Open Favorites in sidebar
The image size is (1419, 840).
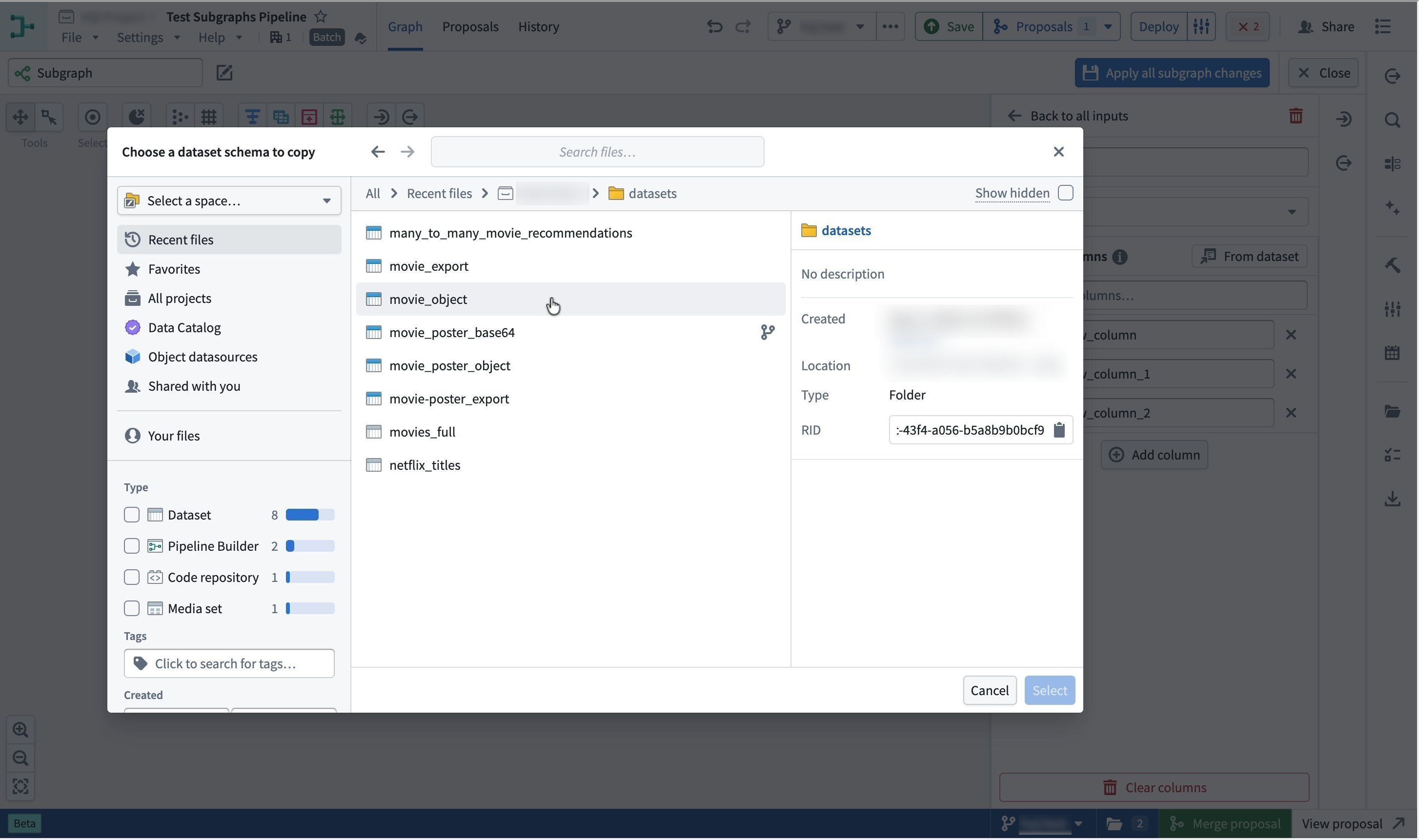click(x=229, y=269)
